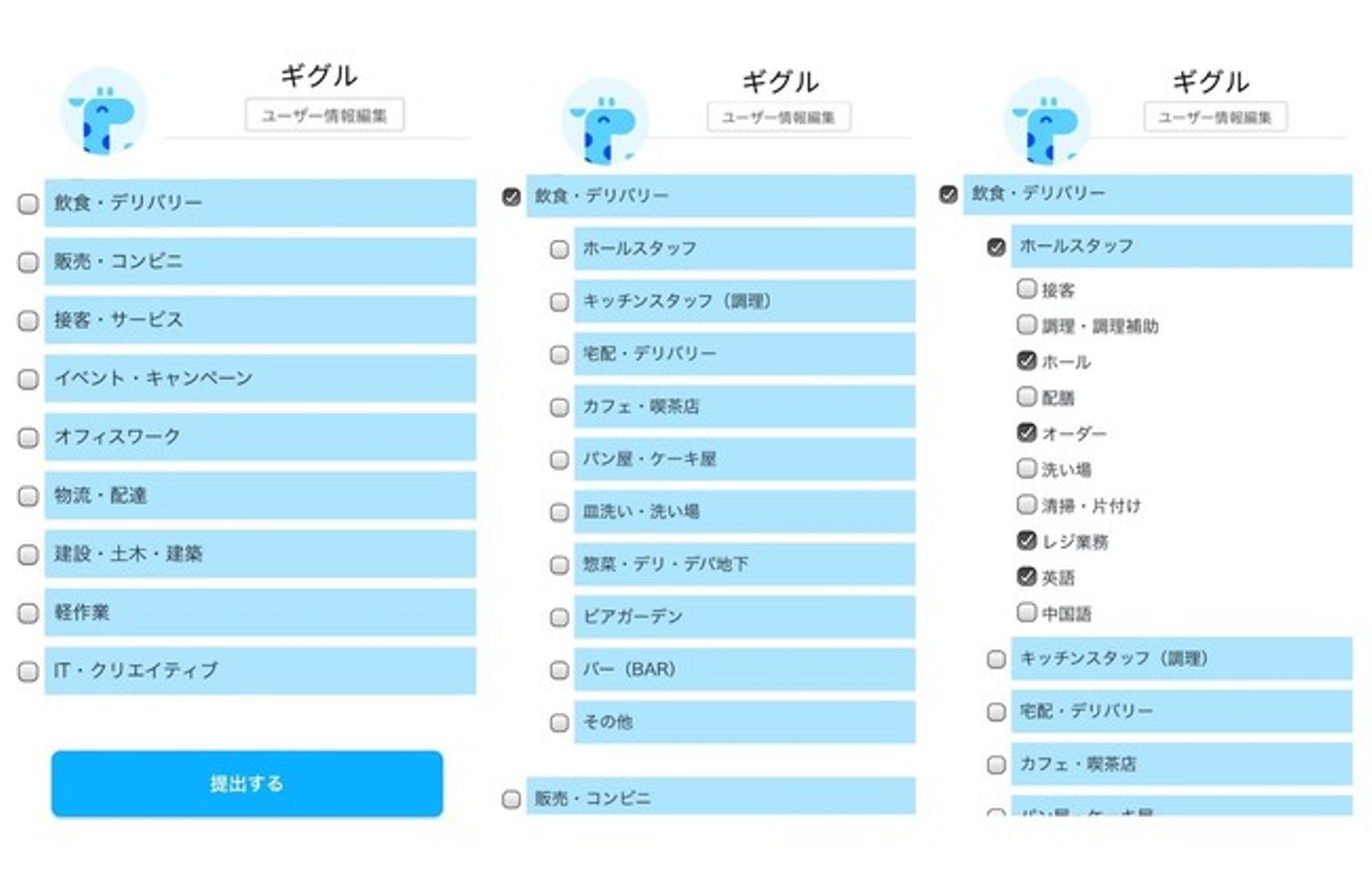The height and width of the screenshot is (870, 1372).
Task: Expand the オフィスワーク category row
Action: click(259, 436)
